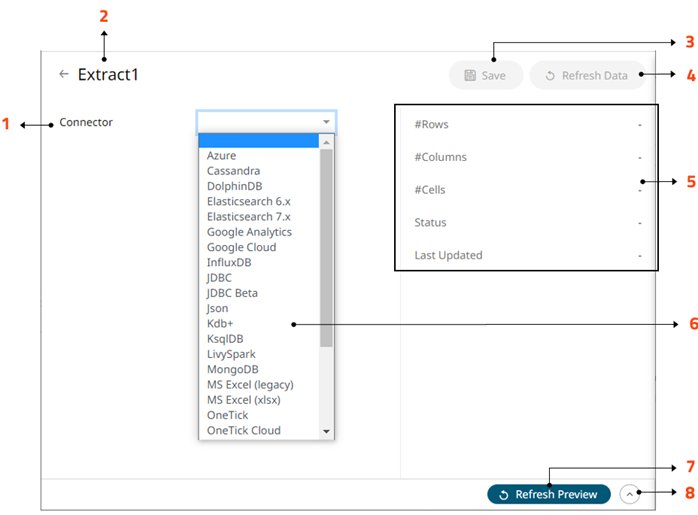Select Azure from the connector list
Image resolution: width=698 pixels, height=515 pixels.
(221, 156)
